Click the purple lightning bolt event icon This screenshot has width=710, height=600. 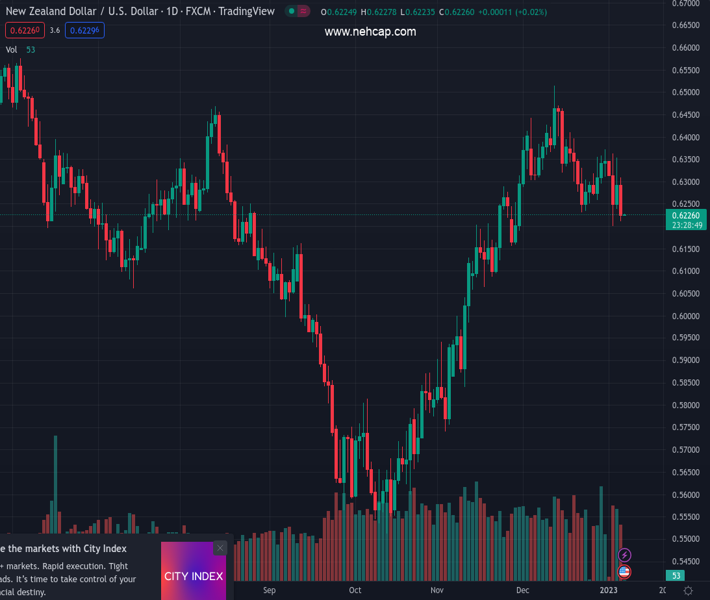click(625, 555)
